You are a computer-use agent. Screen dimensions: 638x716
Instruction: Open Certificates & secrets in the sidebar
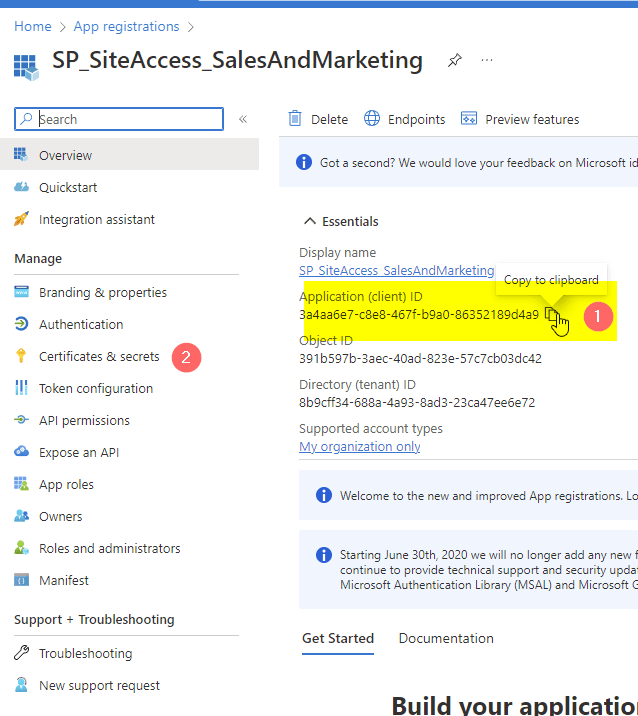[x=99, y=356]
